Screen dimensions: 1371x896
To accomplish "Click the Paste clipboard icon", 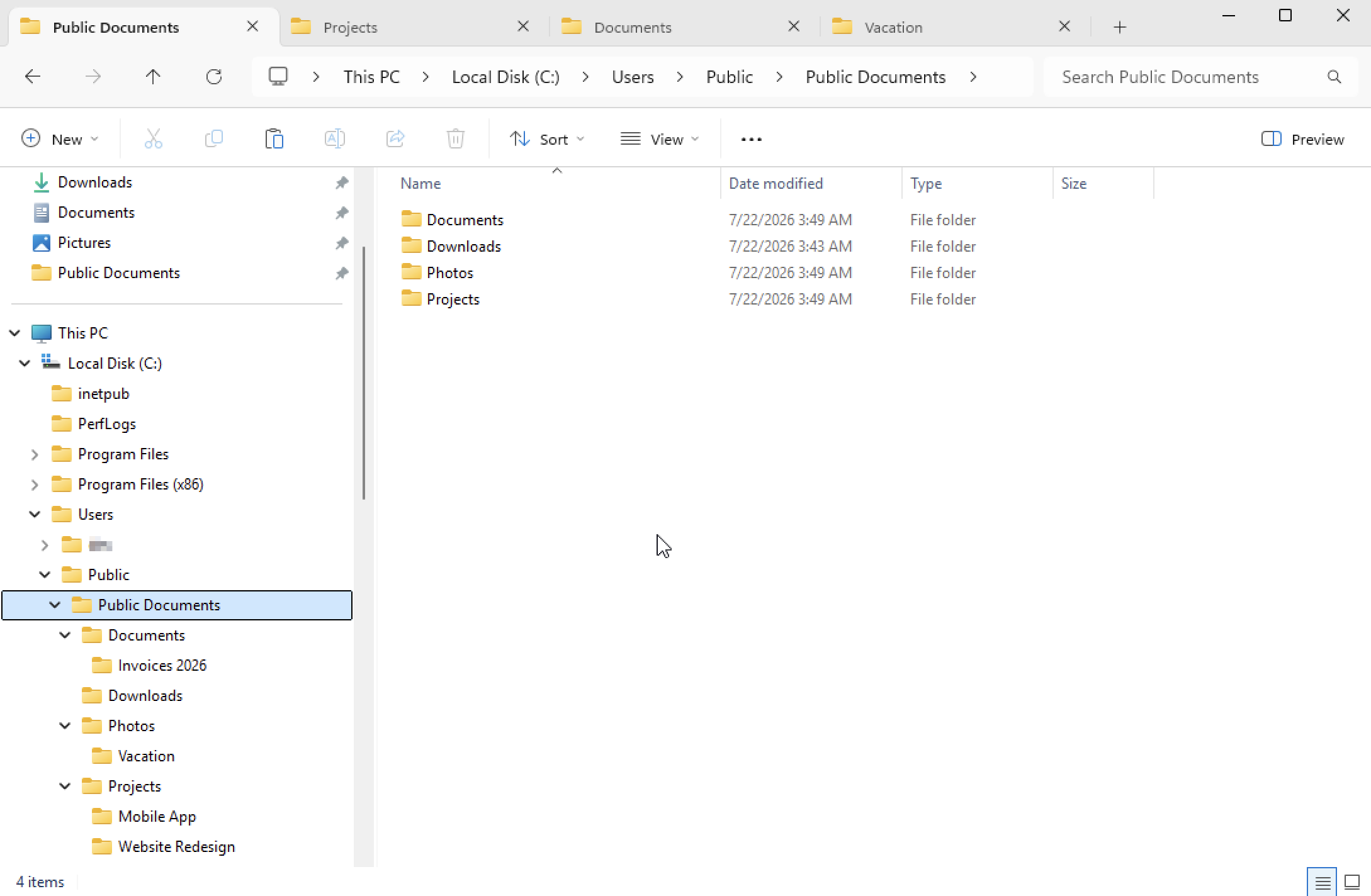I will click(x=274, y=138).
